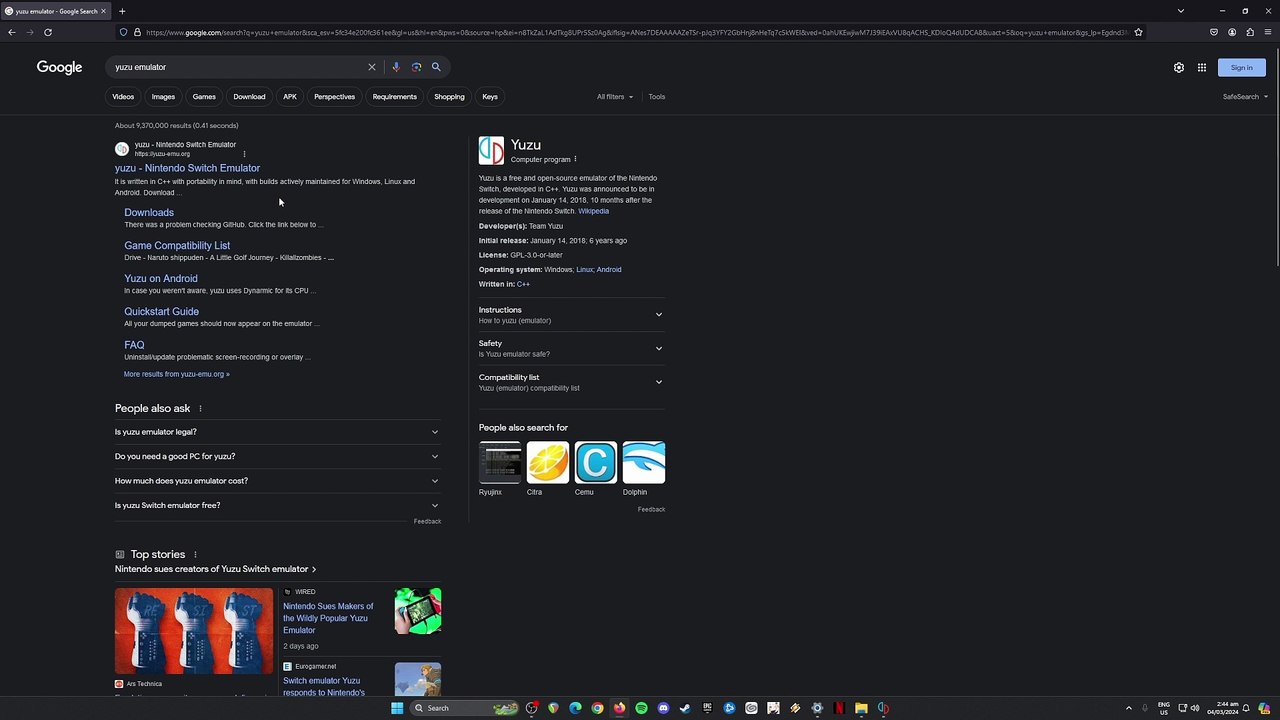The height and width of the screenshot is (720, 1280).
Task: Open the more options dots next to Computer program
Action: (575, 159)
